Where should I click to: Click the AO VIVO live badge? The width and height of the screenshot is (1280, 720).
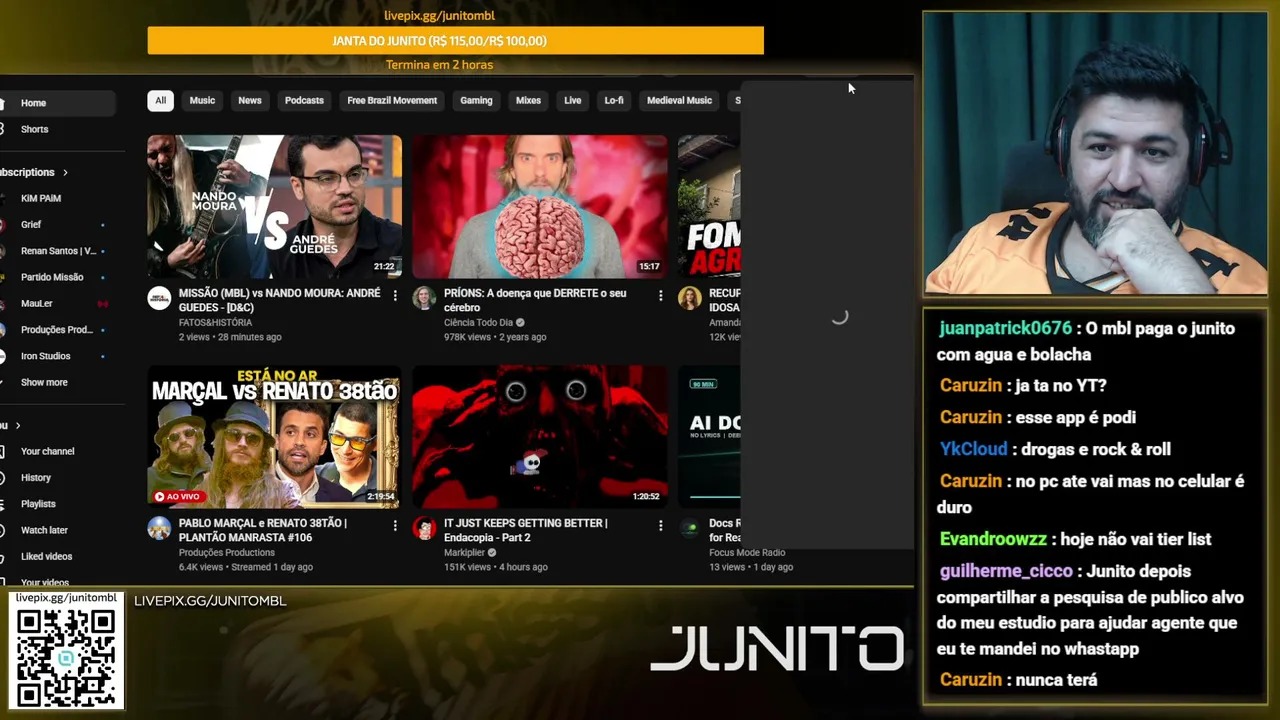pyautogui.click(x=177, y=496)
